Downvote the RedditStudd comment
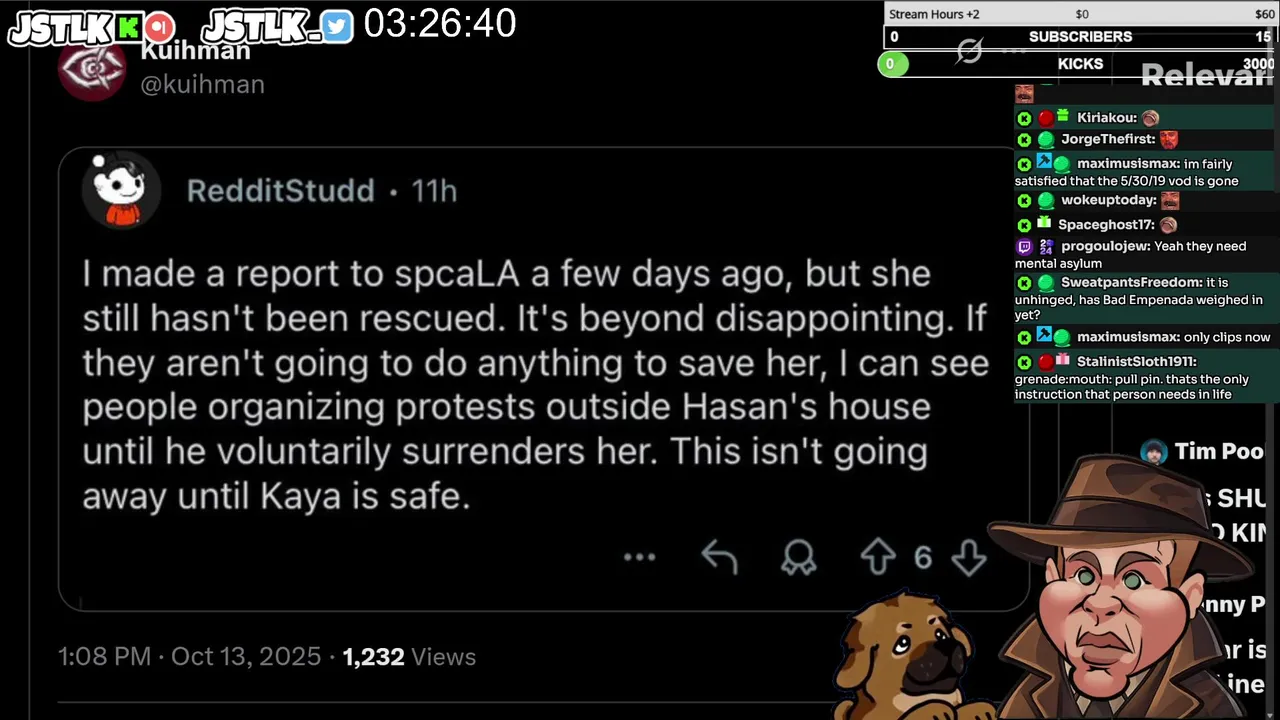The height and width of the screenshot is (720, 1280). (969, 557)
